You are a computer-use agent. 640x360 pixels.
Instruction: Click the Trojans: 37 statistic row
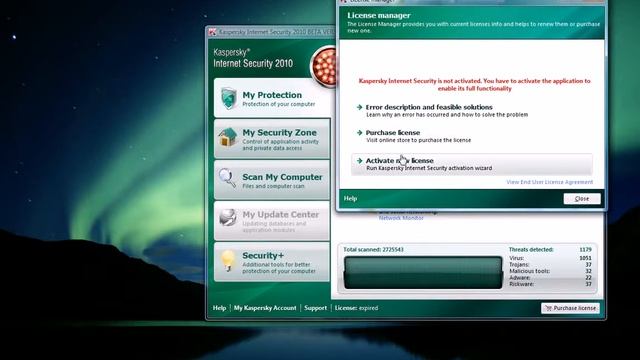click(550, 264)
